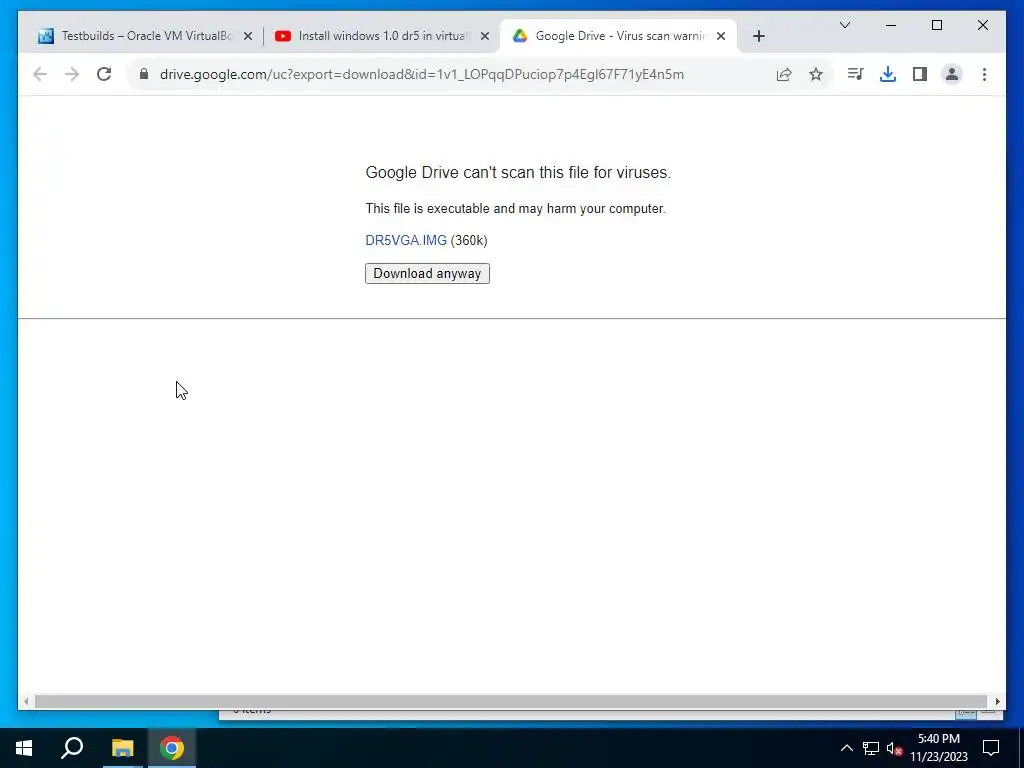Click the "can't scan this file for viruses" heading
Screen dimensions: 1024x768
coord(518,172)
